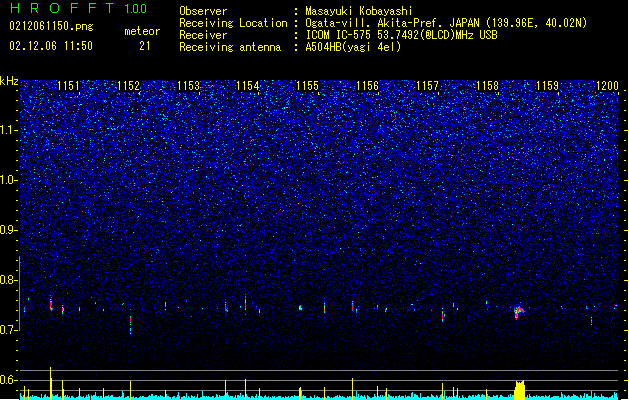The image size is (629, 400).
Task: Click the HROFFT 1.0.0 title text
Action: tap(79, 8)
